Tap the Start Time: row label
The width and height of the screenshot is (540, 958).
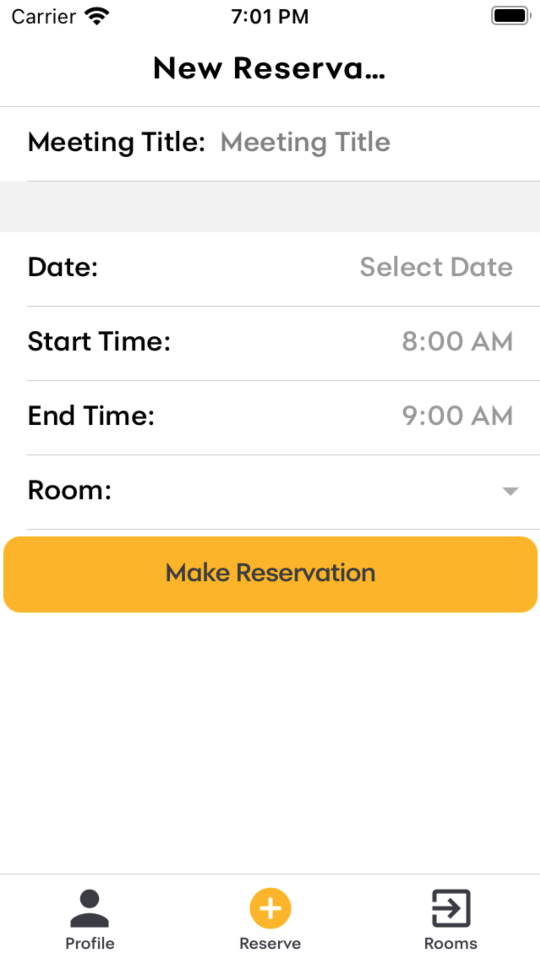pos(99,342)
